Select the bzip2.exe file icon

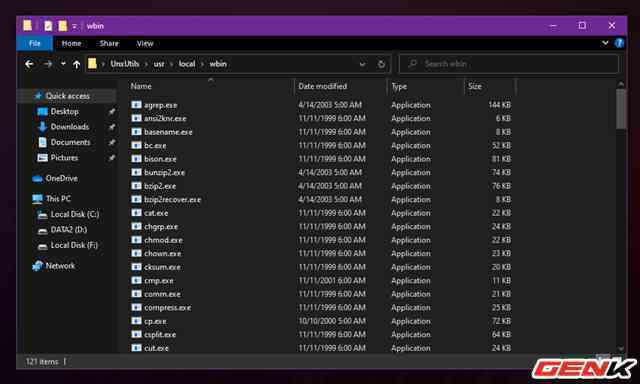coord(136,186)
